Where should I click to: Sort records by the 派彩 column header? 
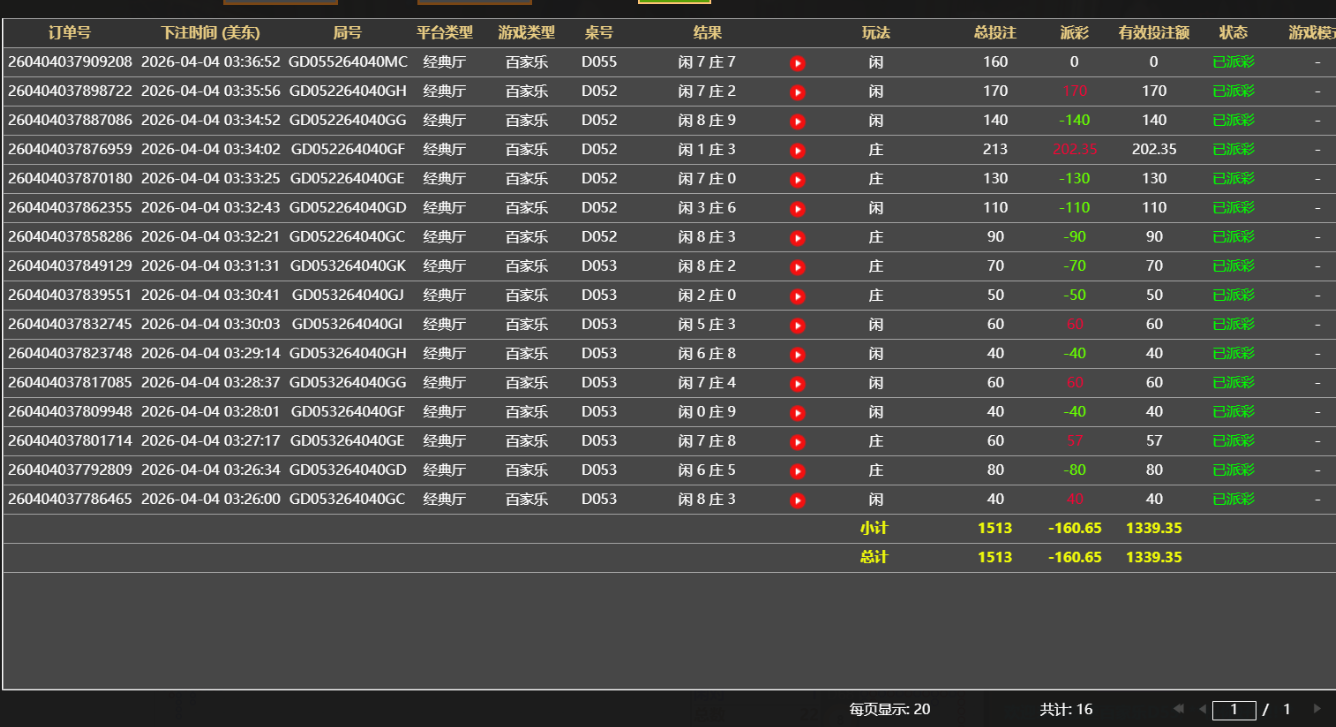click(1074, 32)
